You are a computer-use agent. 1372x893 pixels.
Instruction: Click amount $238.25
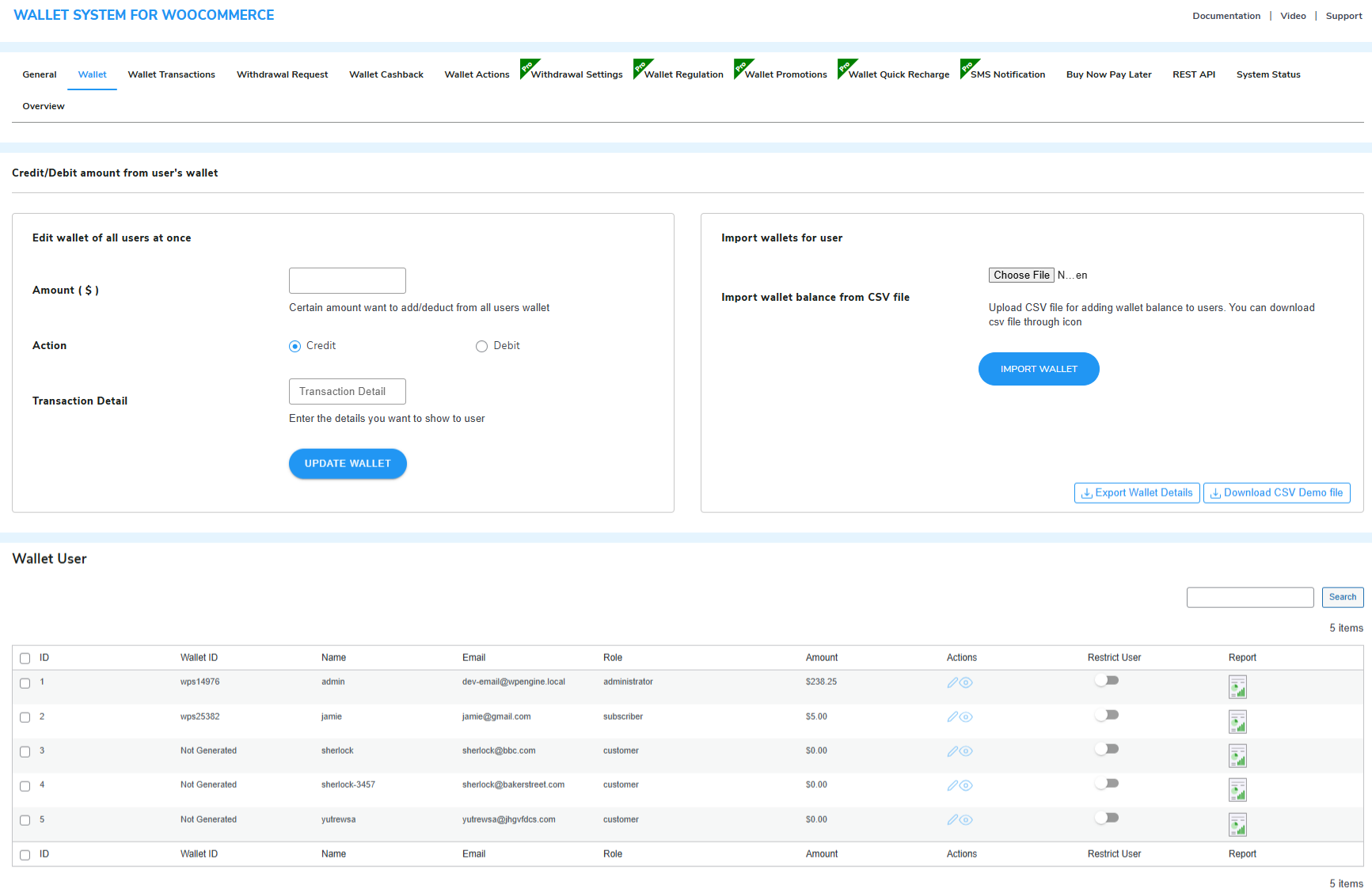tap(821, 682)
